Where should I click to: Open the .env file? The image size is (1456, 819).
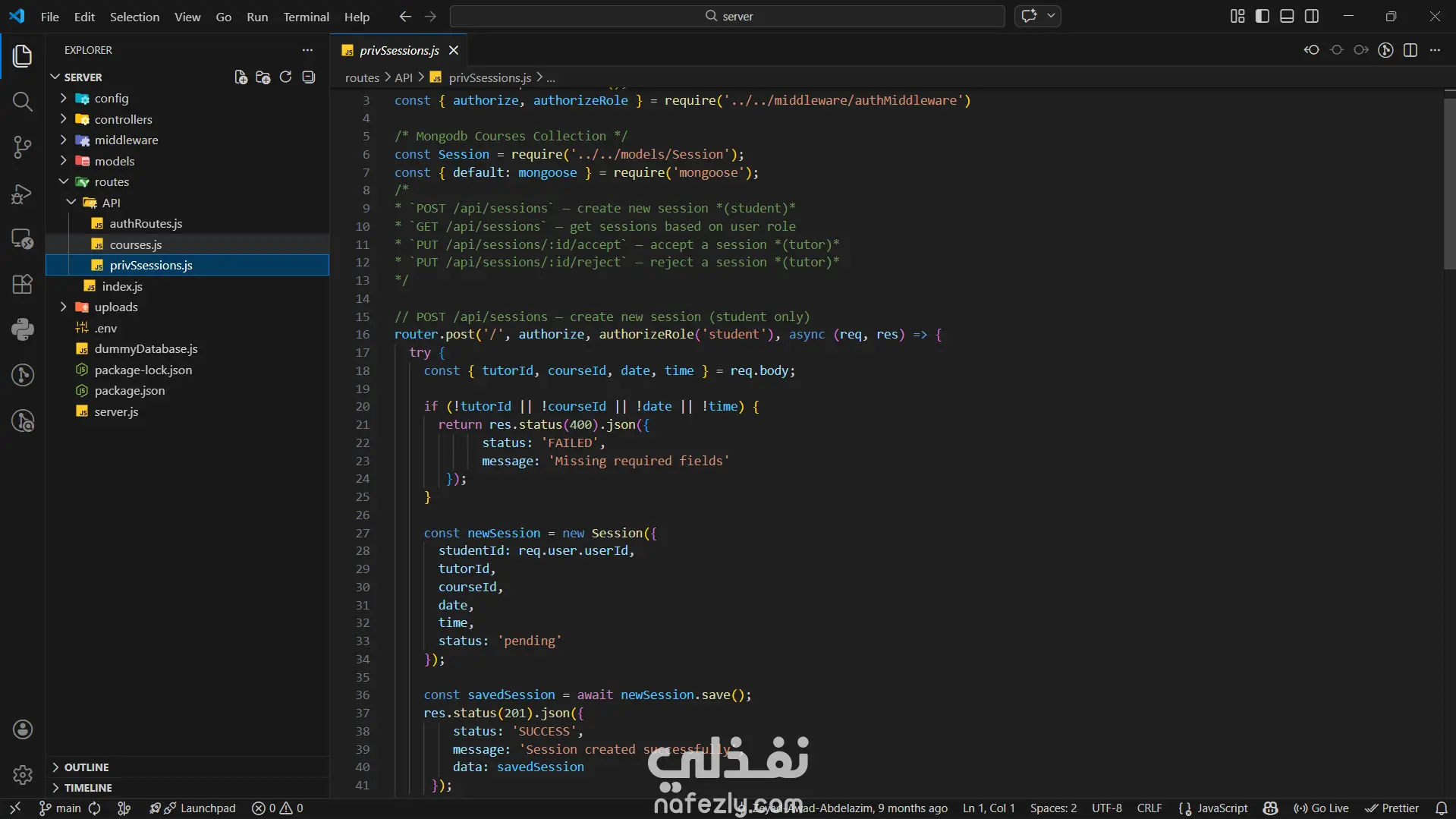[187, 328]
